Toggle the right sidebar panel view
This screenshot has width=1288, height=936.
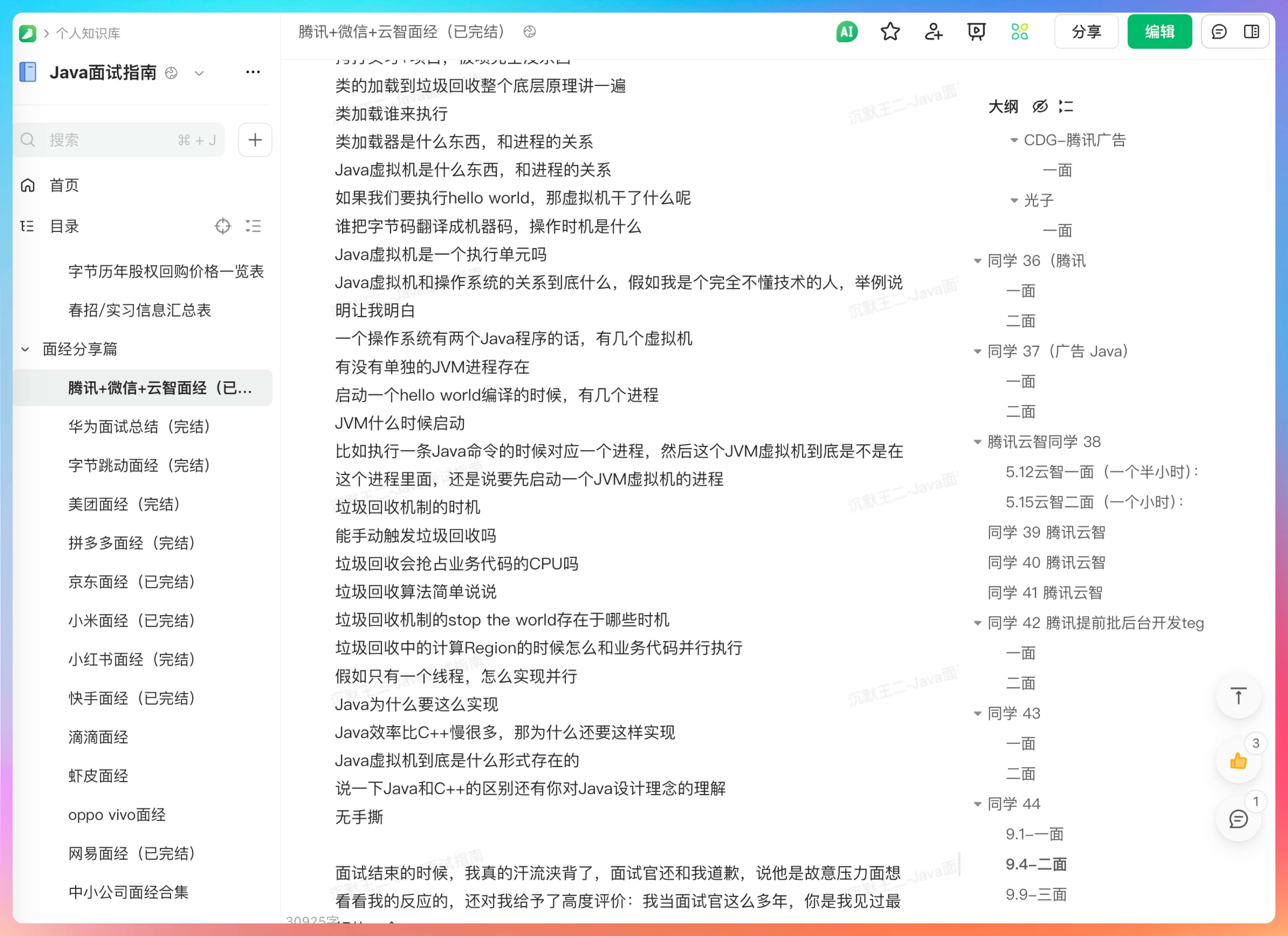(x=1252, y=32)
